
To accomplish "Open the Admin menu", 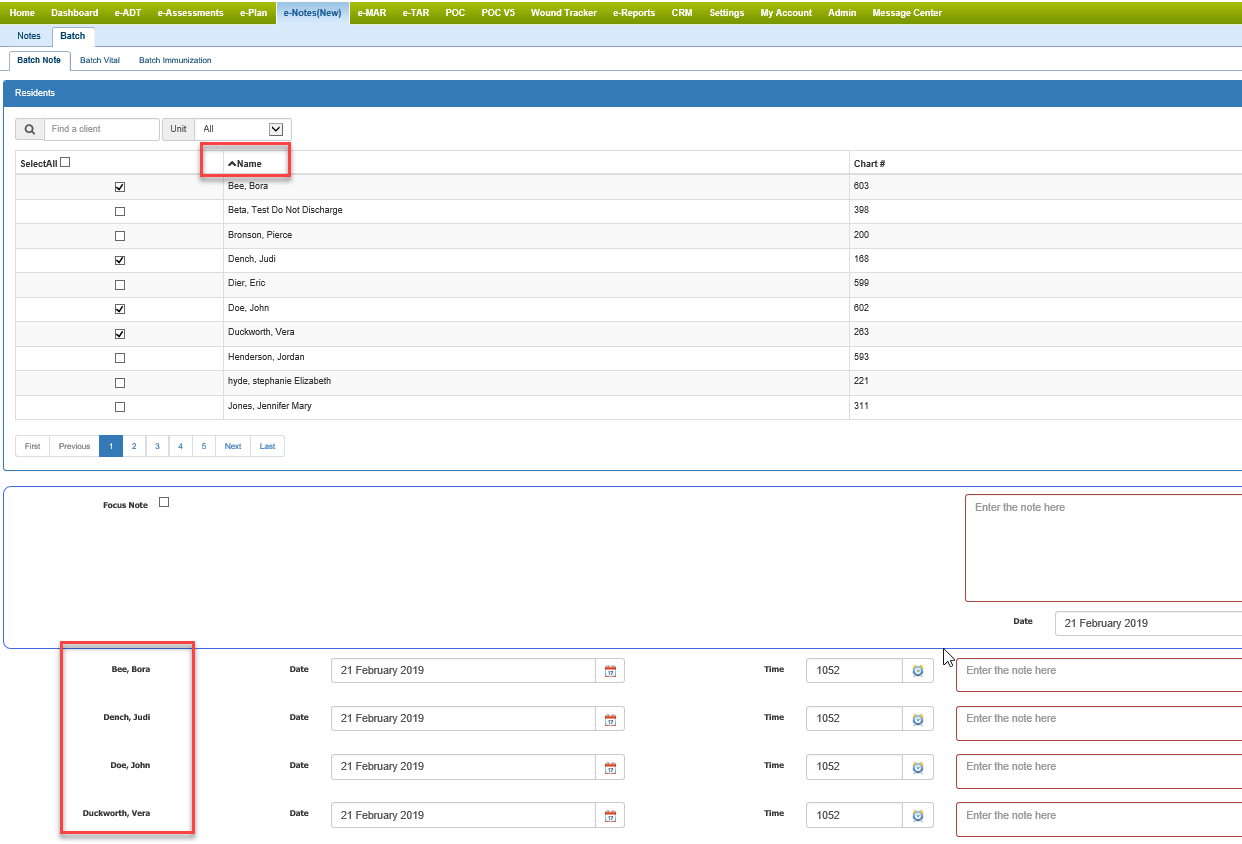I will pyautogui.click(x=842, y=13).
